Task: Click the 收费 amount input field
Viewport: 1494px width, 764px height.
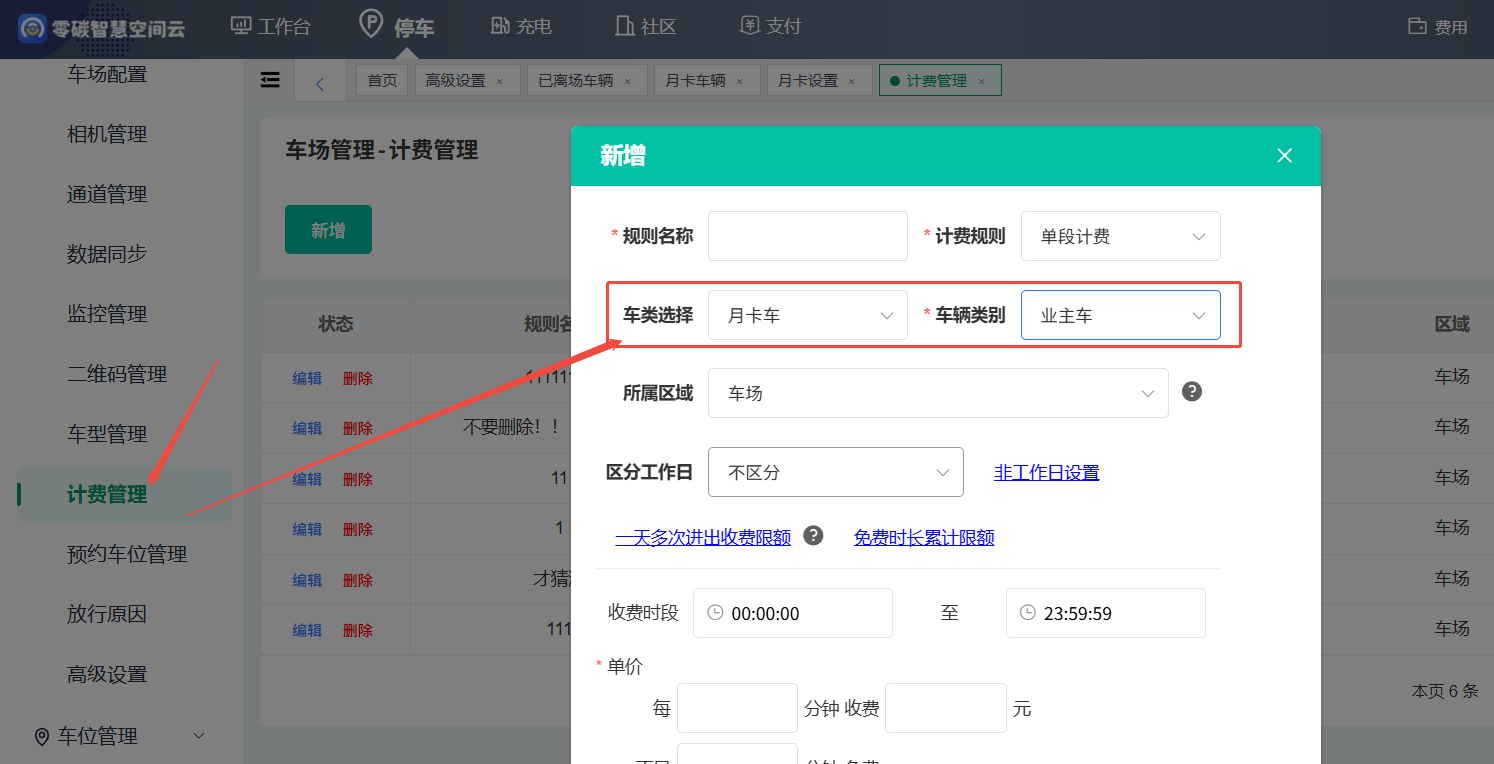Action: click(946, 708)
